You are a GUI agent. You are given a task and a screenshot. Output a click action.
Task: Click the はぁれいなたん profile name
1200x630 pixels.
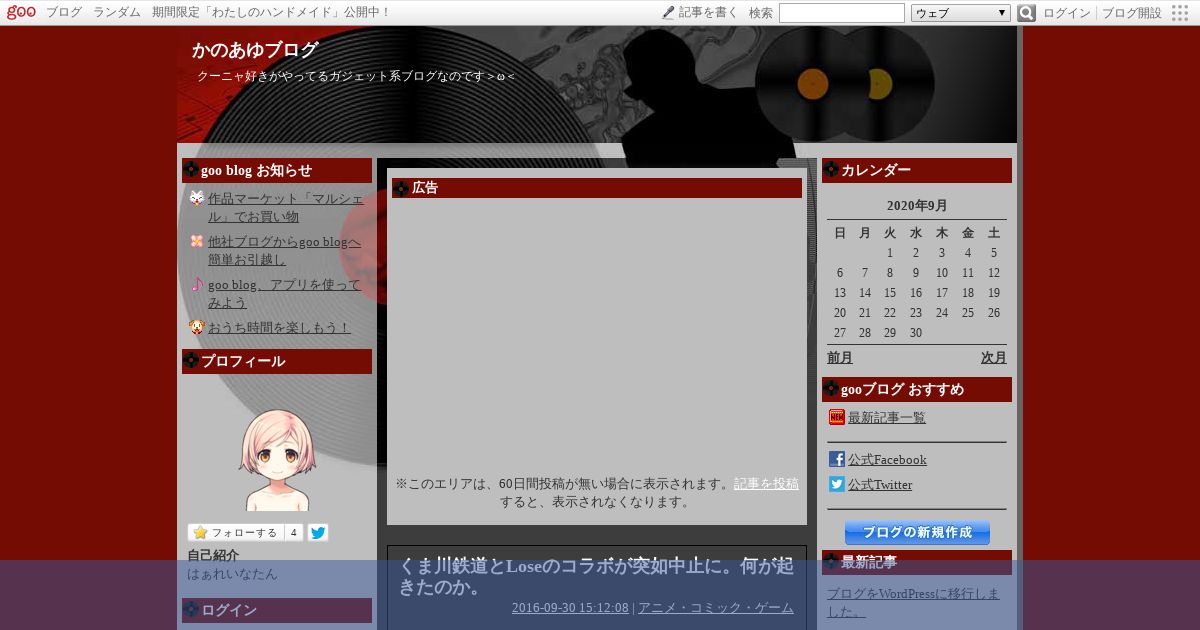point(233,574)
